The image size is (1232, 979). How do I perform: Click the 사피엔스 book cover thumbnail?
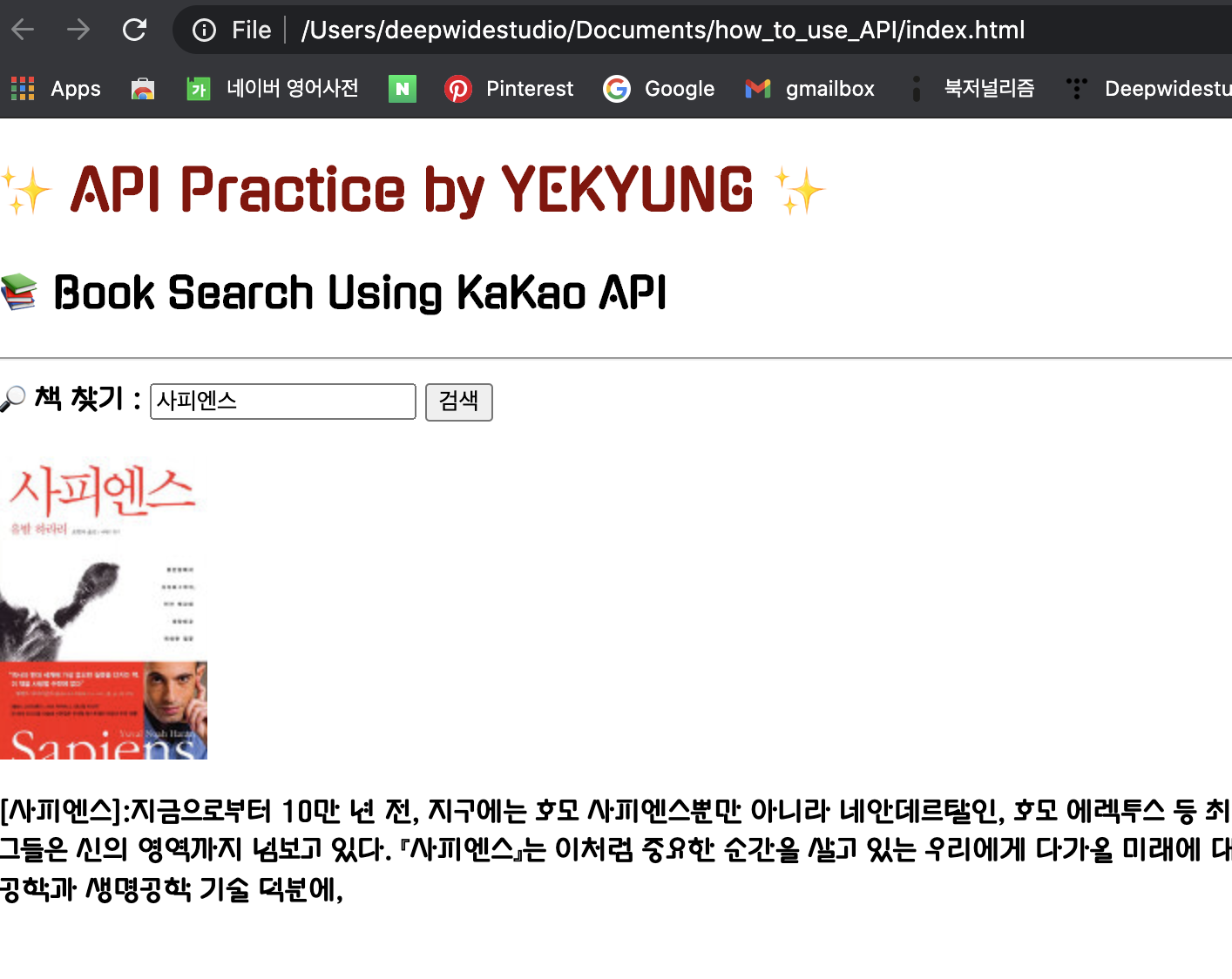point(104,607)
